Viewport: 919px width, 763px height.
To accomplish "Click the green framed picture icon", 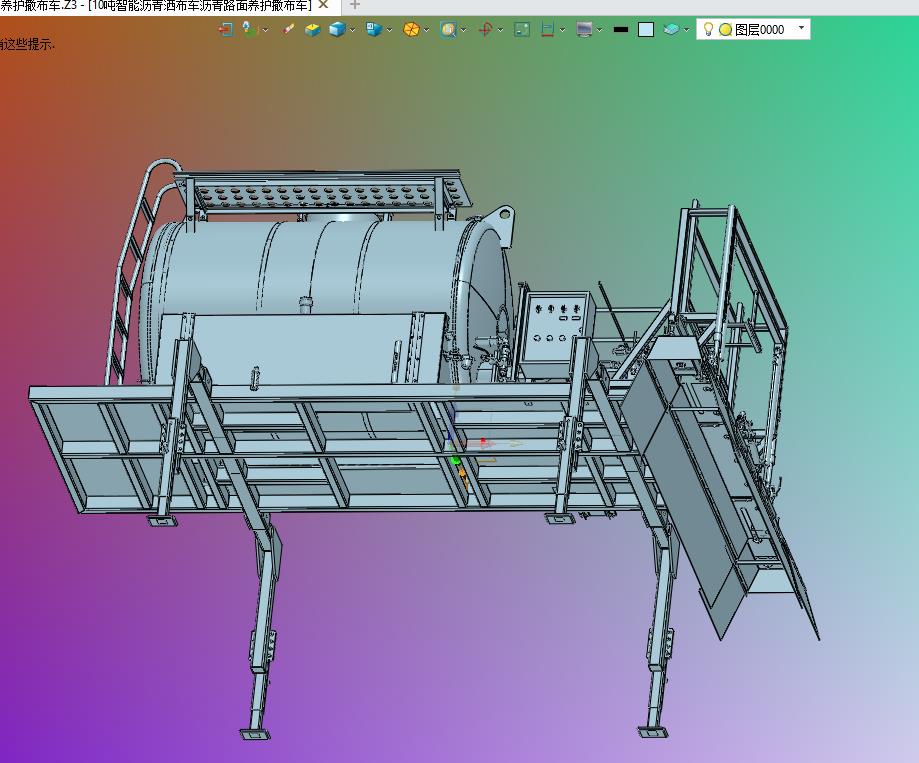I will point(522,30).
